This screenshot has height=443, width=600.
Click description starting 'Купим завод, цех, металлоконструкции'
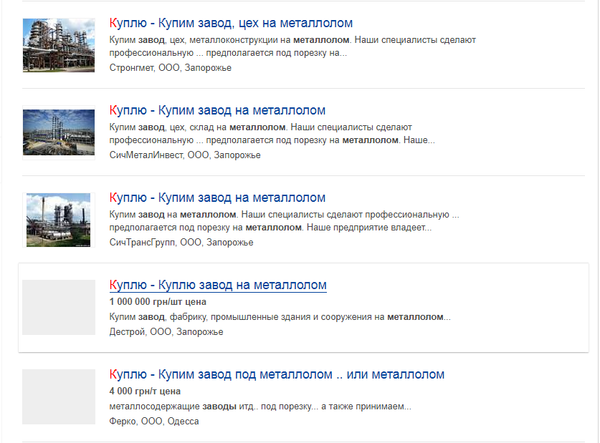[x=292, y=46]
